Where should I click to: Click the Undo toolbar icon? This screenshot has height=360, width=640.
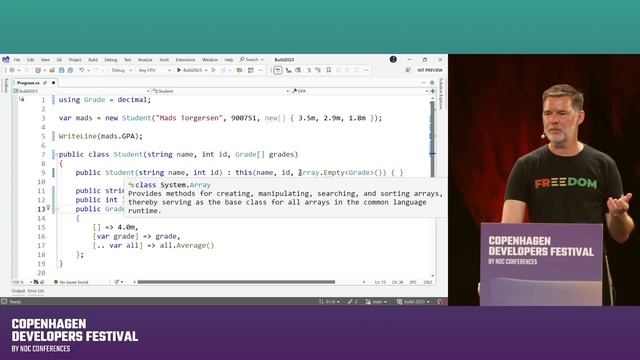[82, 70]
